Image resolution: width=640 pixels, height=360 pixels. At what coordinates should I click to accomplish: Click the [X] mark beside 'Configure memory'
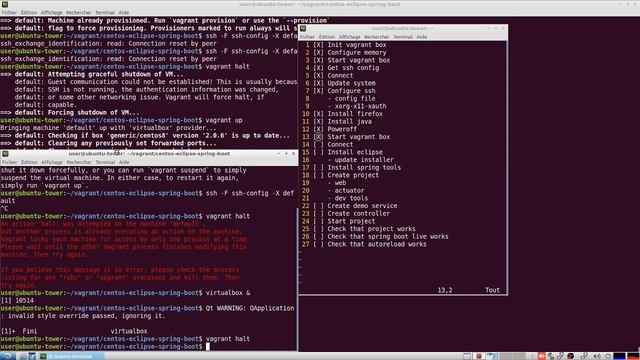(x=318, y=53)
